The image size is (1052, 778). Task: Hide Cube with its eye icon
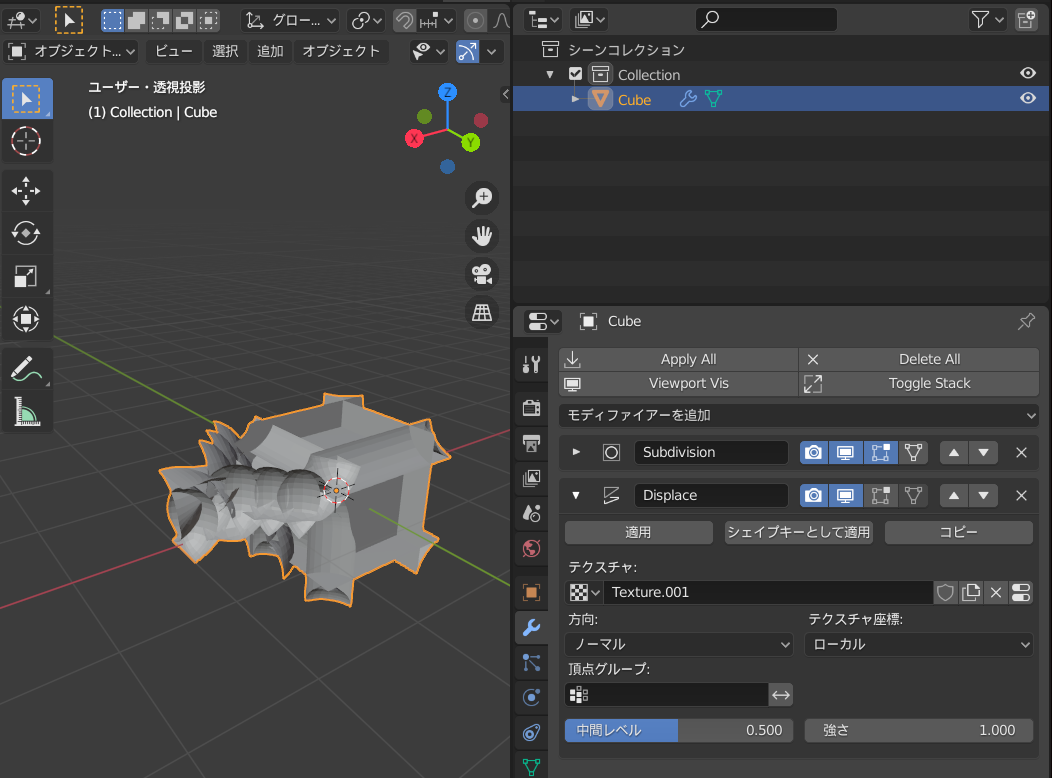coord(1027,98)
